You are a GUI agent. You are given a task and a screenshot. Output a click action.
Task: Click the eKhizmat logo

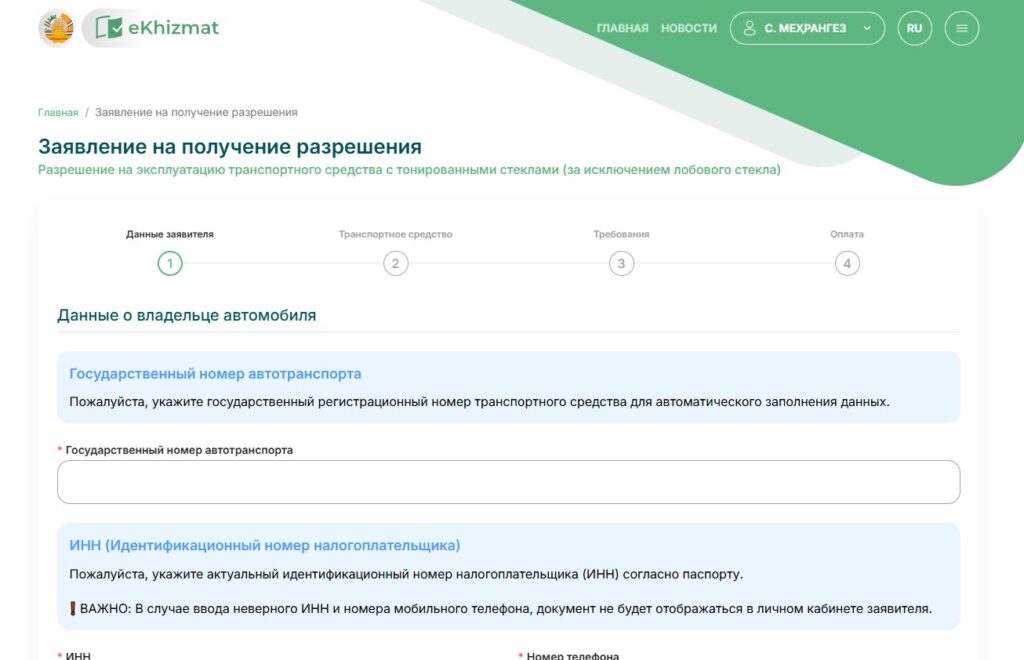(x=158, y=28)
